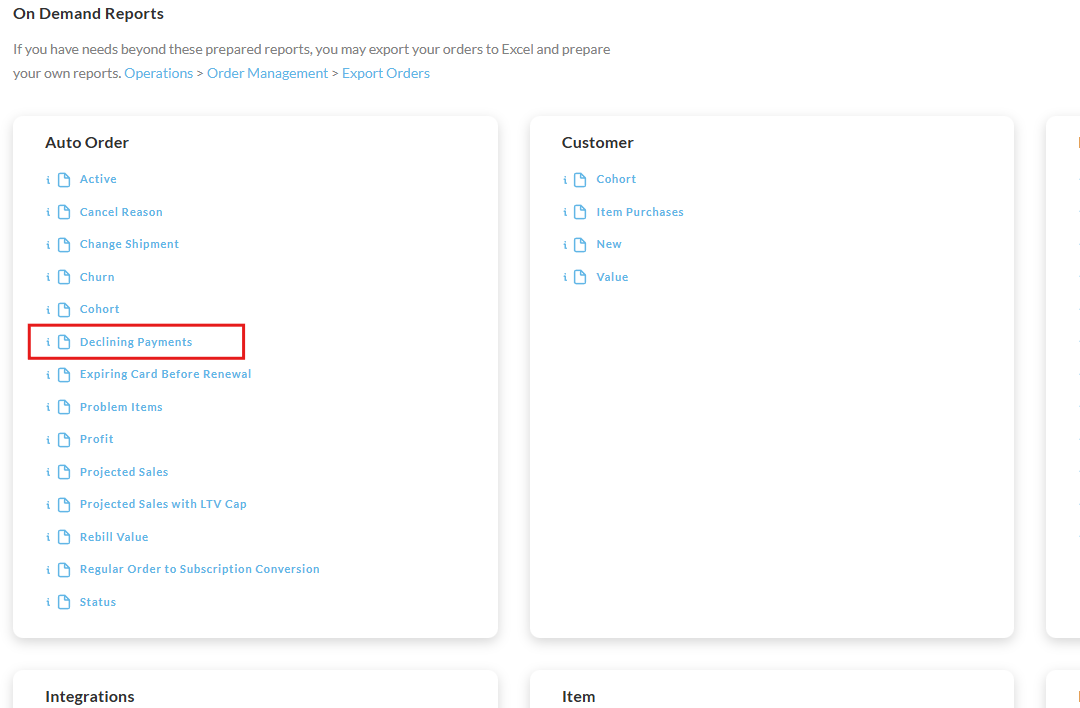Click the document icon for Cancel Reason

(64, 212)
